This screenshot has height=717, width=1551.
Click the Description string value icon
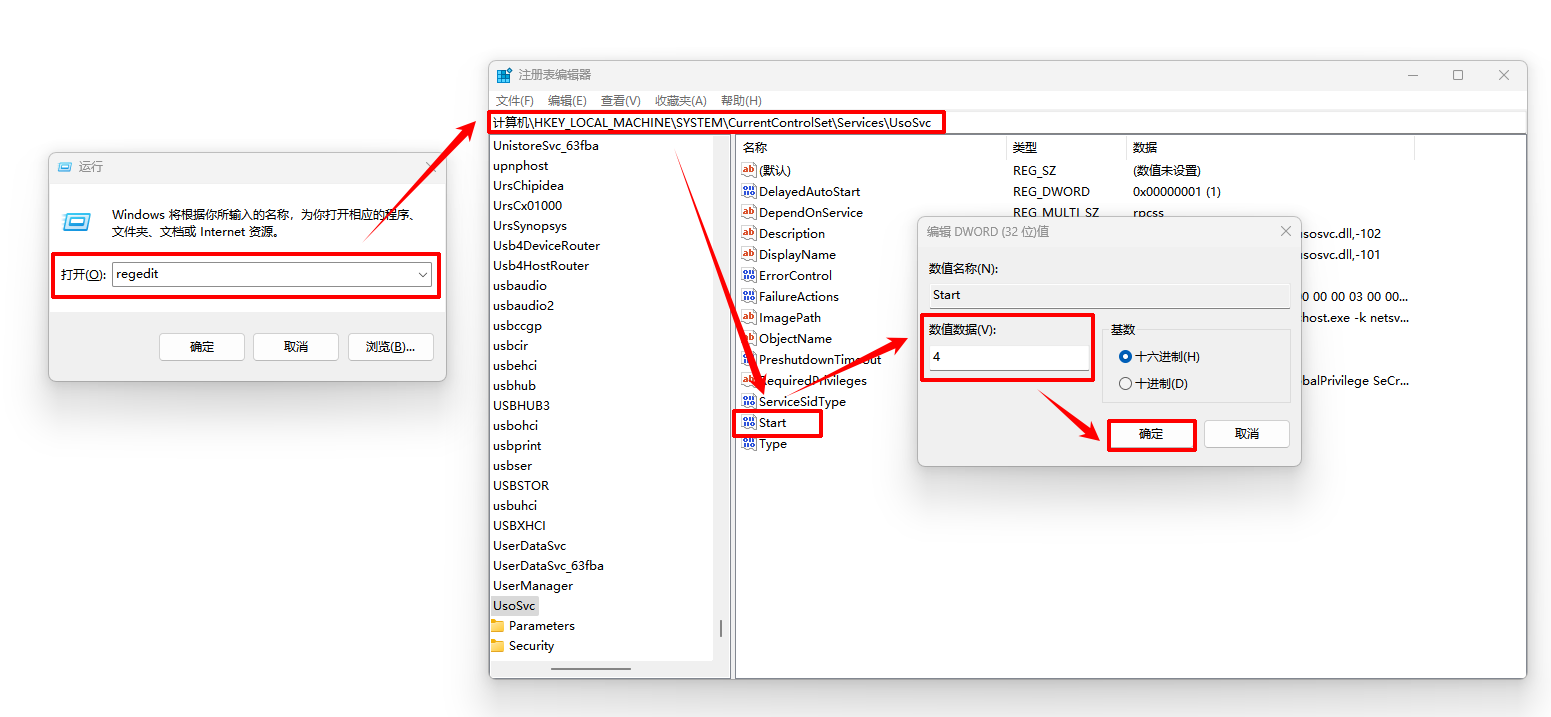pyautogui.click(x=748, y=233)
